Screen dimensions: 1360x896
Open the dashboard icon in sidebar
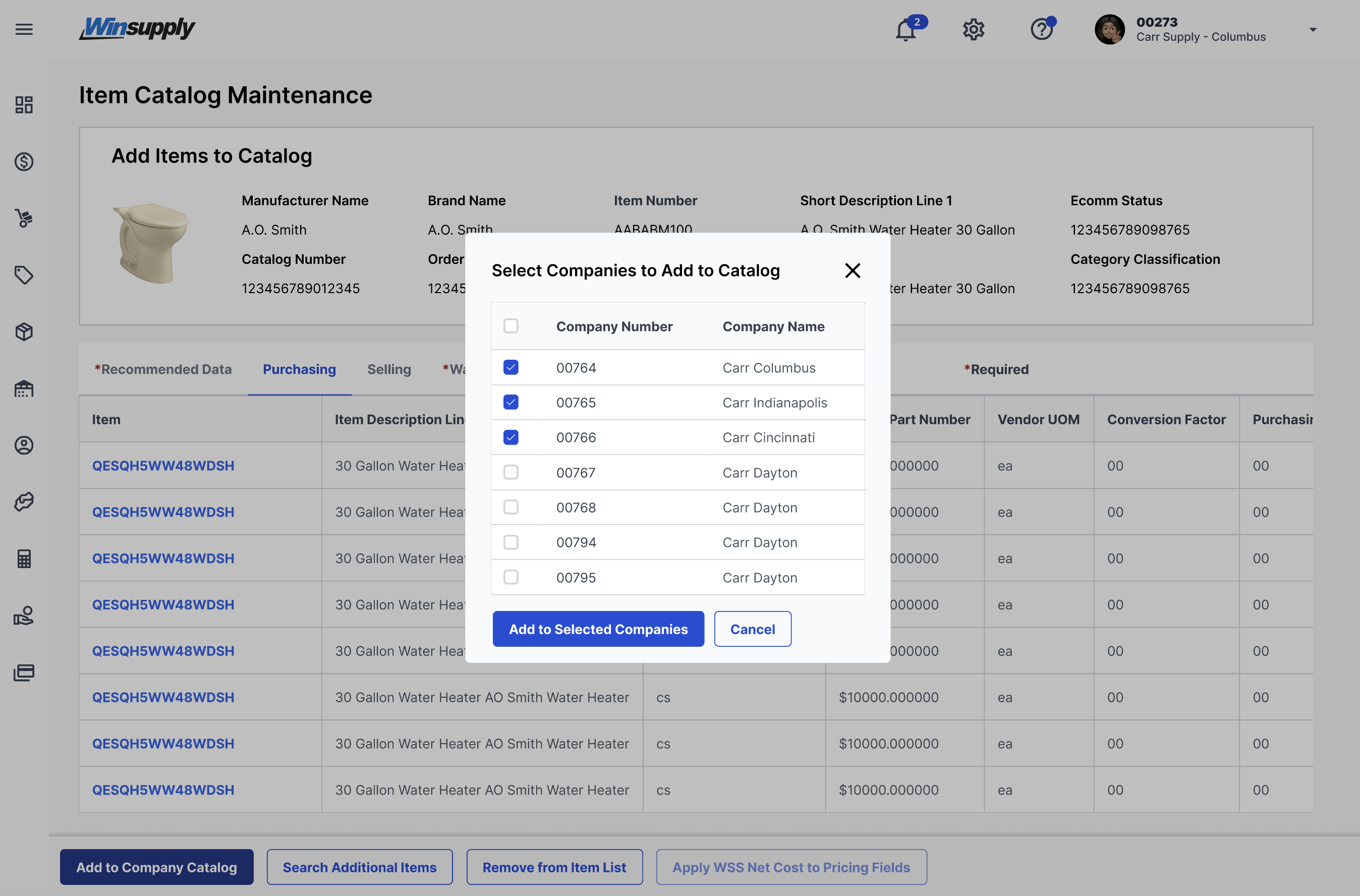pos(24,104)
